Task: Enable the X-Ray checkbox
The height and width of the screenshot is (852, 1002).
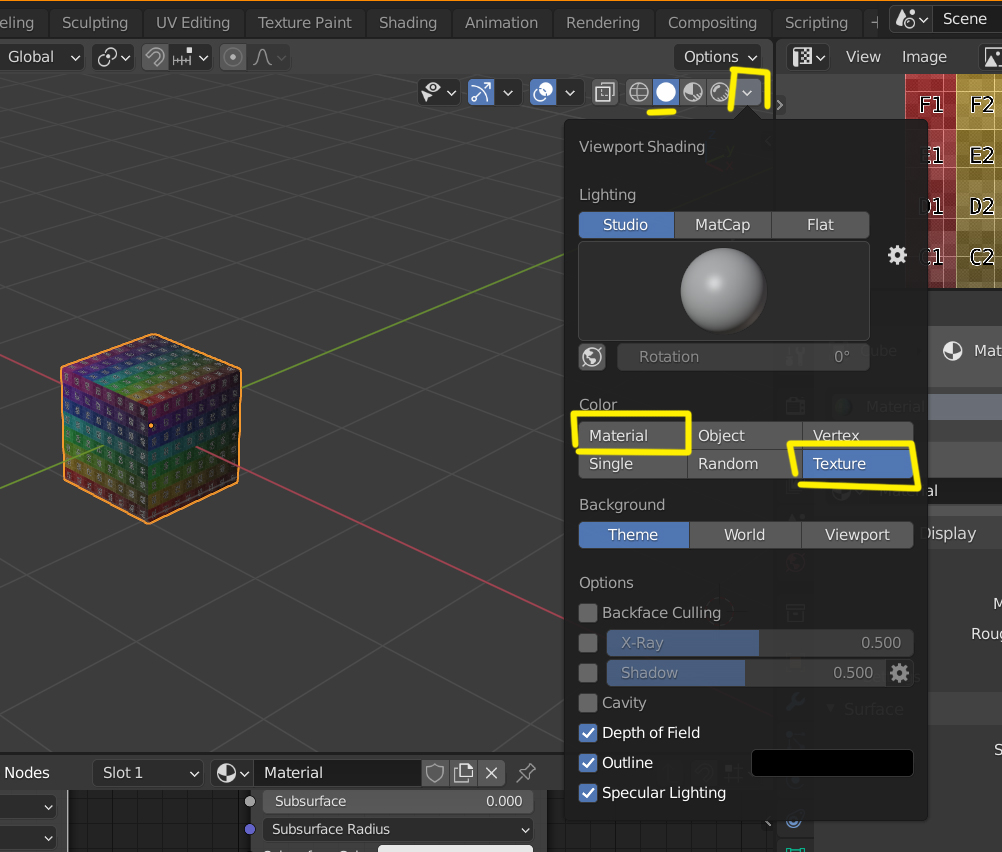Action: point(588,643)
